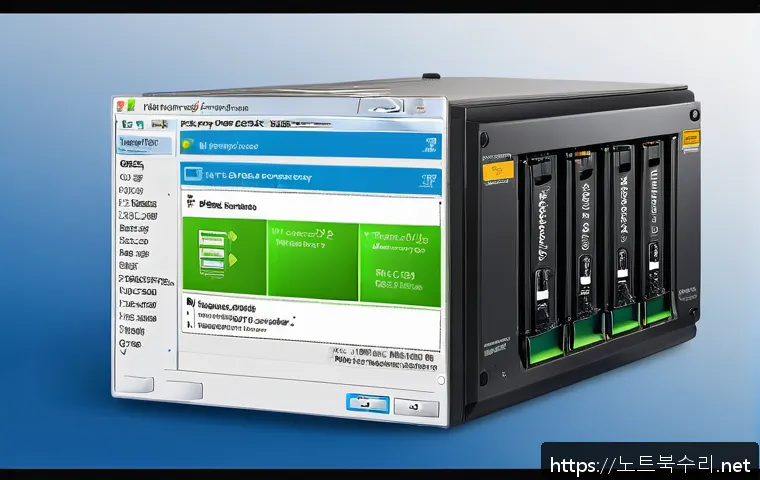Image resolution: width=760 pixels, height=480 pixels.
Task: Click the second green icon above the sidebar
Action: coord(140,125)
